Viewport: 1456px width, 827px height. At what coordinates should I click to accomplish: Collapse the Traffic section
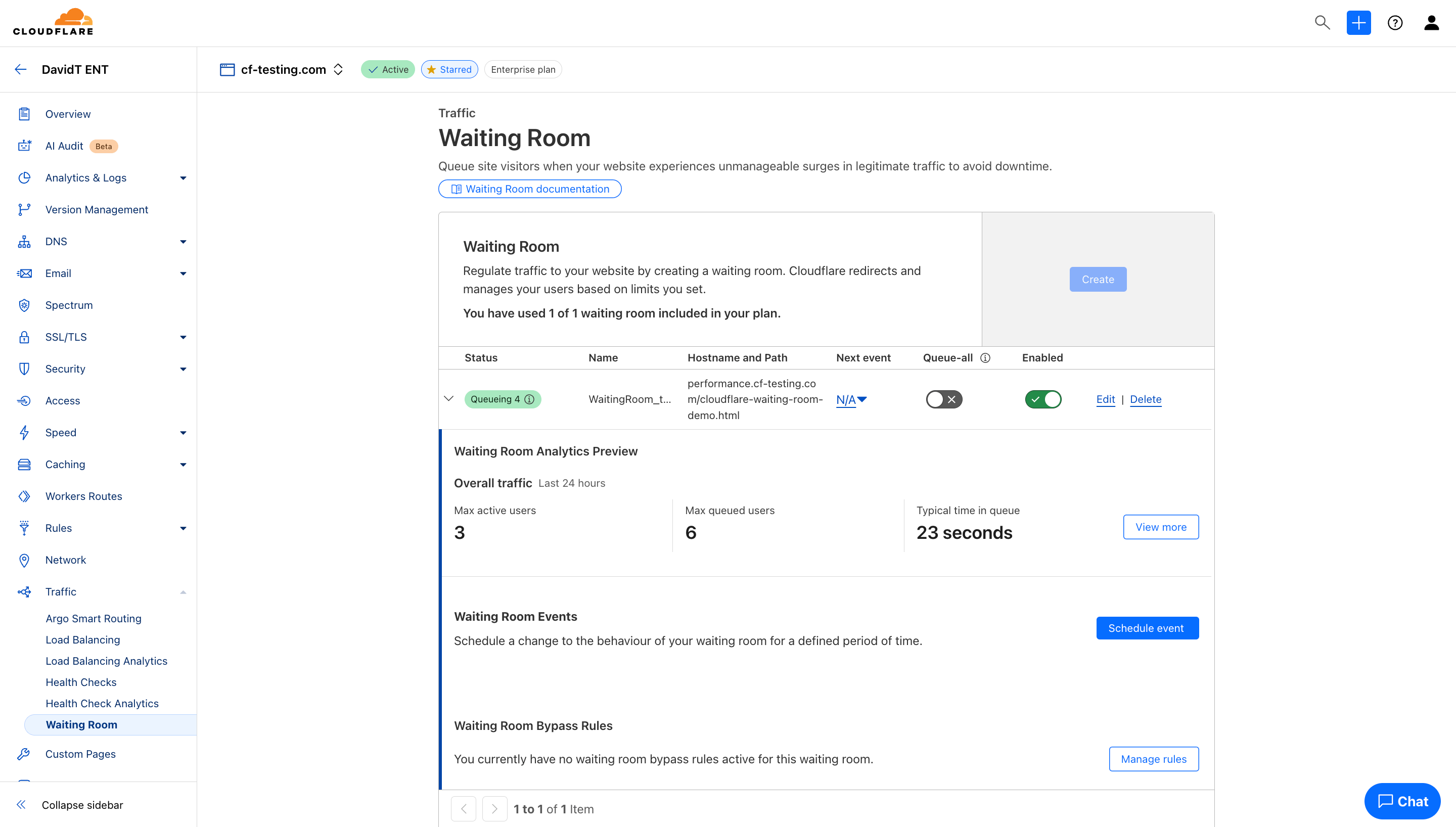(183, 591)
